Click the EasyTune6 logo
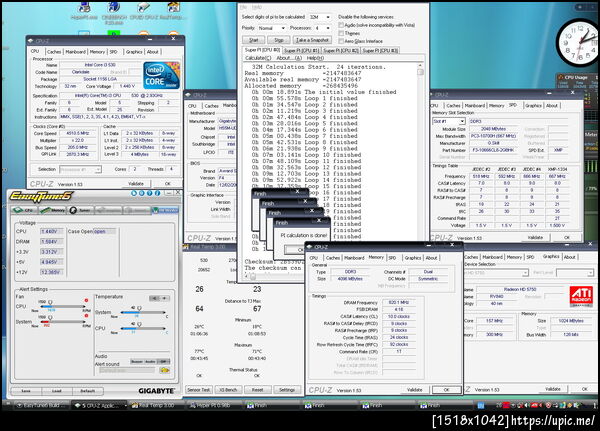This screenshot has height=431, width=600. click(41, 196)
